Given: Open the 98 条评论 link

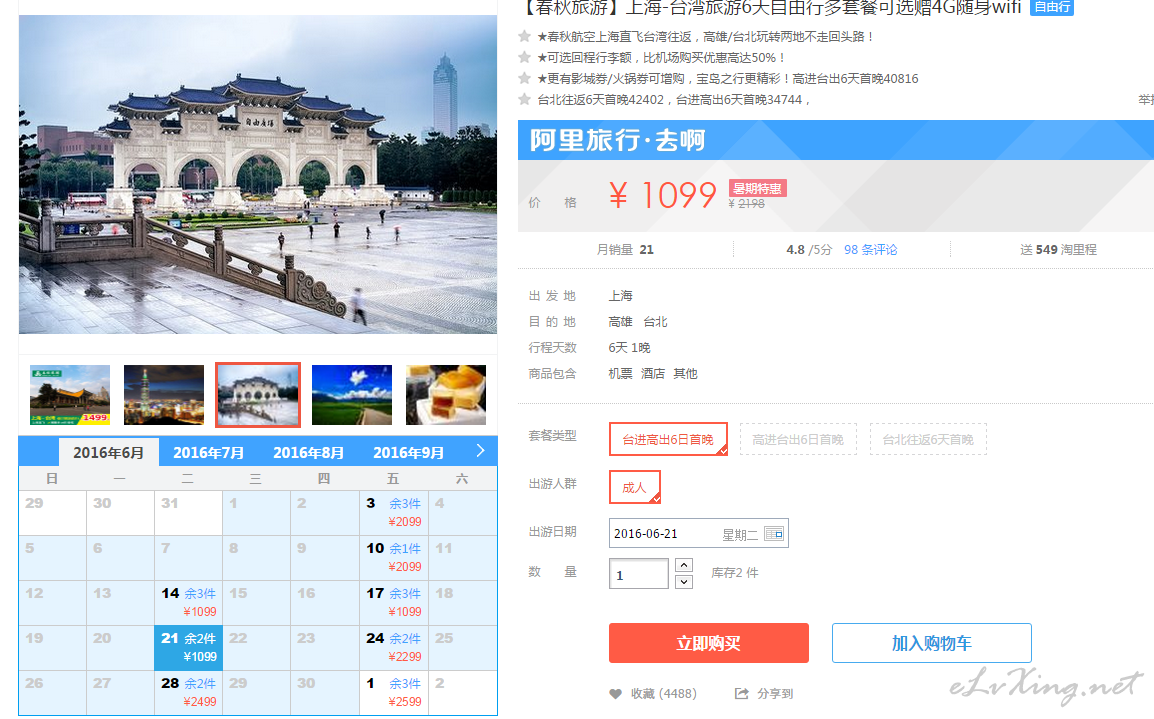Looking at the screenshot, I should [871, 249].
